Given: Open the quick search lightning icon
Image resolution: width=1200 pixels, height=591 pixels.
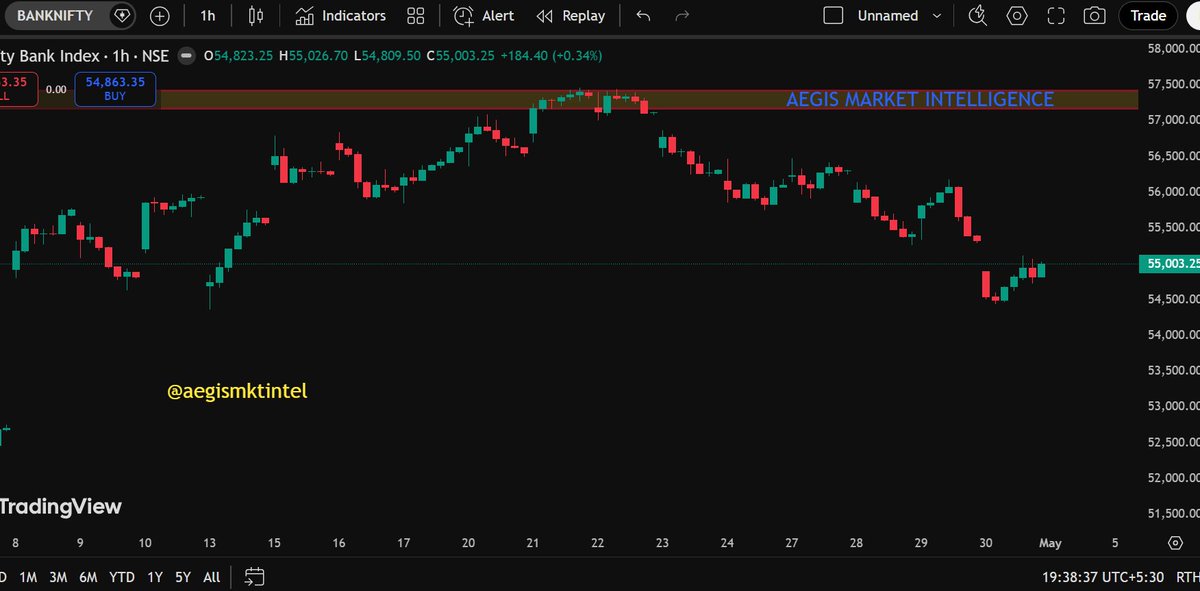Looking at the screenshot, I should (x=977, y=15).
